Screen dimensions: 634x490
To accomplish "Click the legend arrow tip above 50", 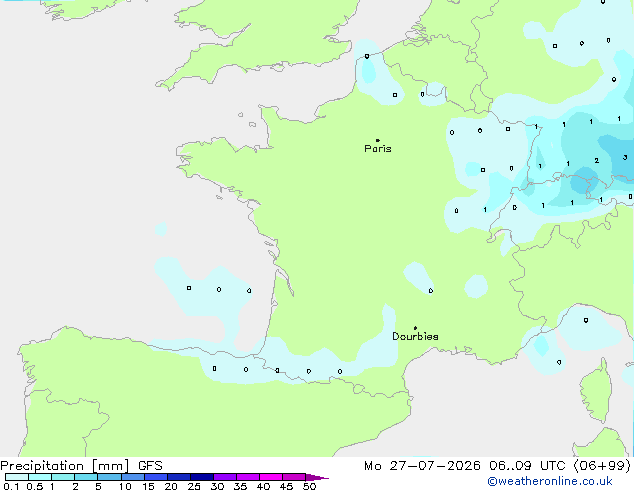I will pyautogui.click(x=317, y=478).
